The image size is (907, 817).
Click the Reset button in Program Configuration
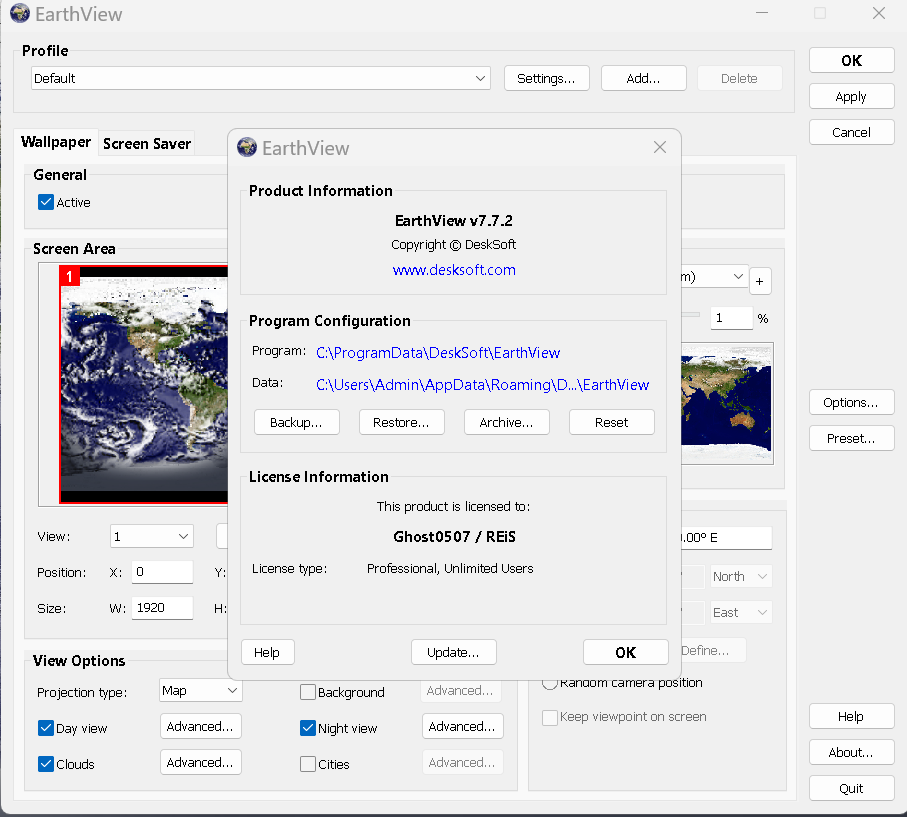(x=612, y=422)
